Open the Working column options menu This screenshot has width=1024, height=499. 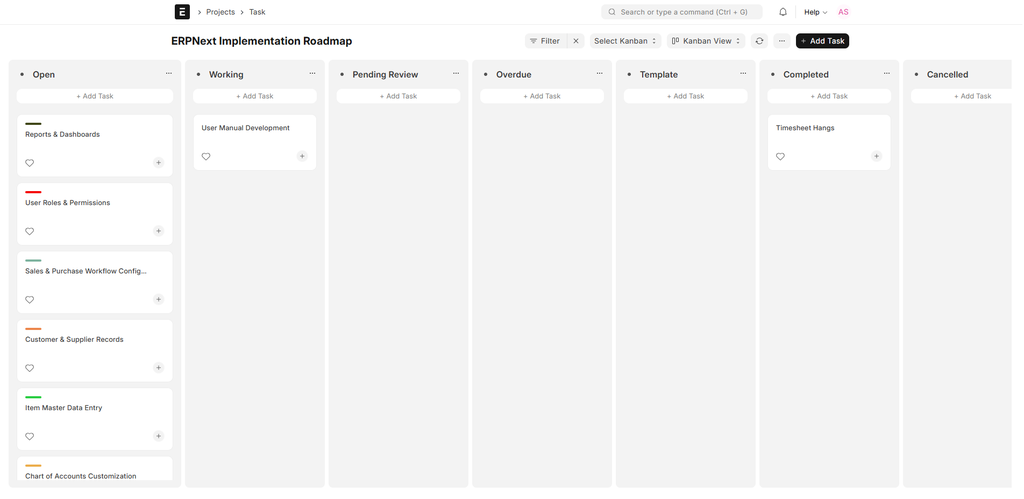312,74
